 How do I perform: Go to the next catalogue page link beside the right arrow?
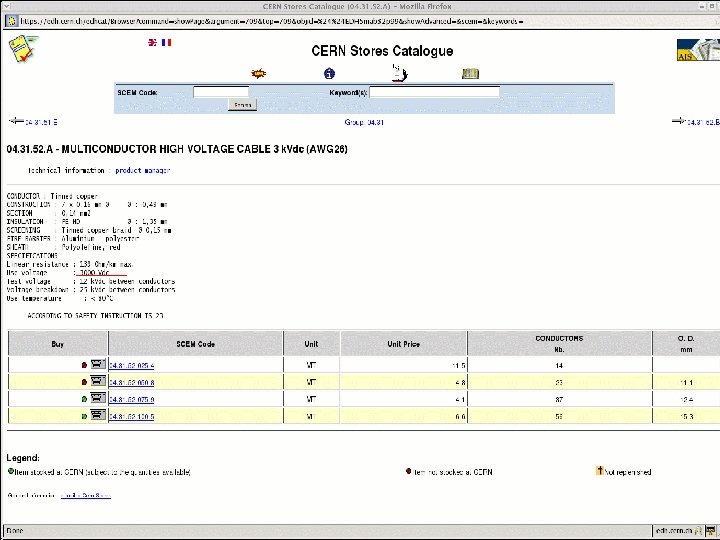[703, 122]
